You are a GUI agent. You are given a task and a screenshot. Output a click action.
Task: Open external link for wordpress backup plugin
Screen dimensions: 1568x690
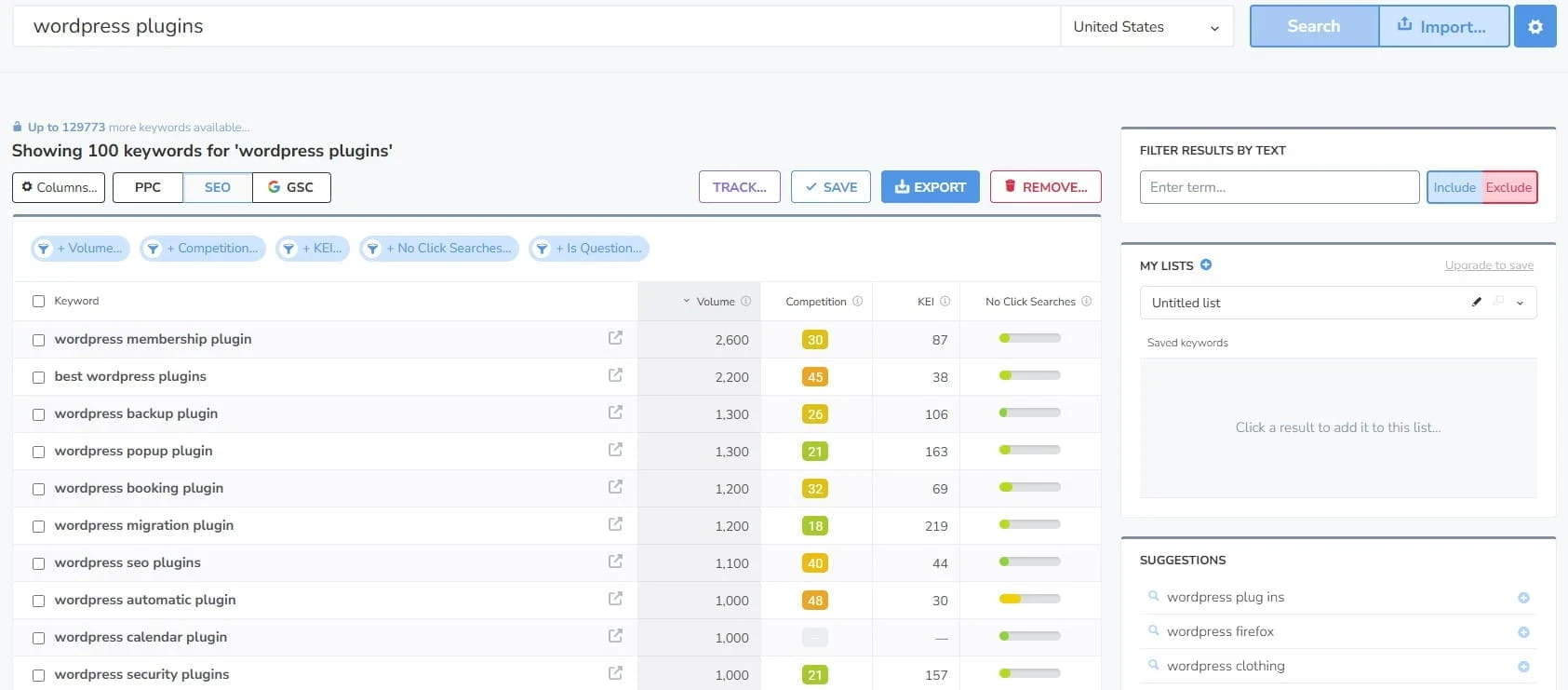(615, 413)
